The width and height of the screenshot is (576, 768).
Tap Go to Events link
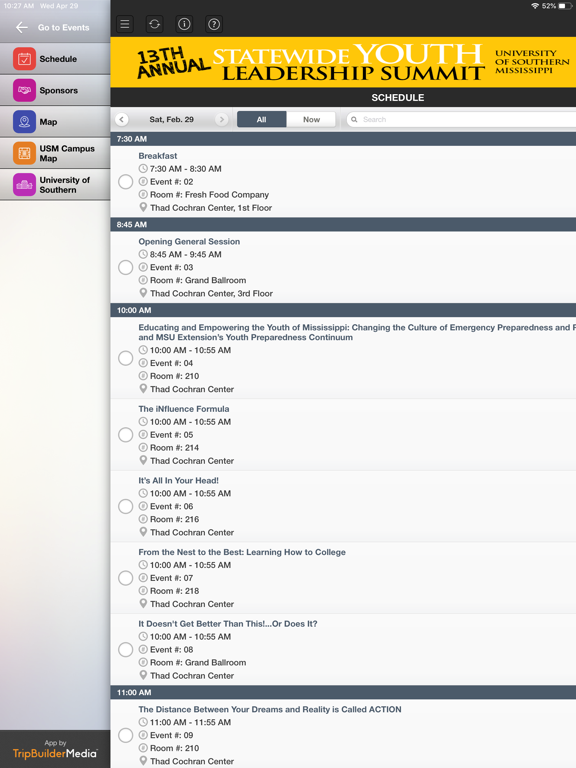point(64,27)
